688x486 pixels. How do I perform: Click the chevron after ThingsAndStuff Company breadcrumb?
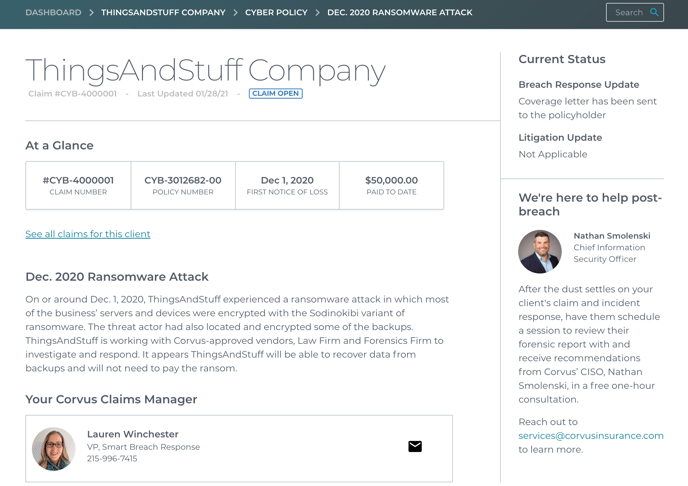coord(235,12)
